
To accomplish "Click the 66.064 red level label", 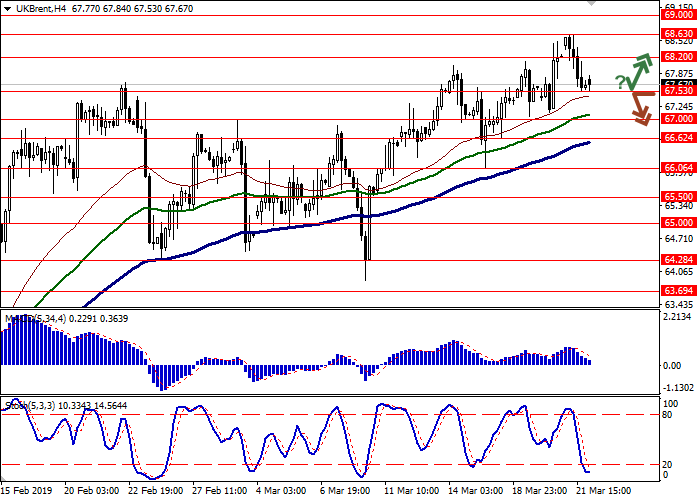I will pyautogui.click(x=677, y=168).
